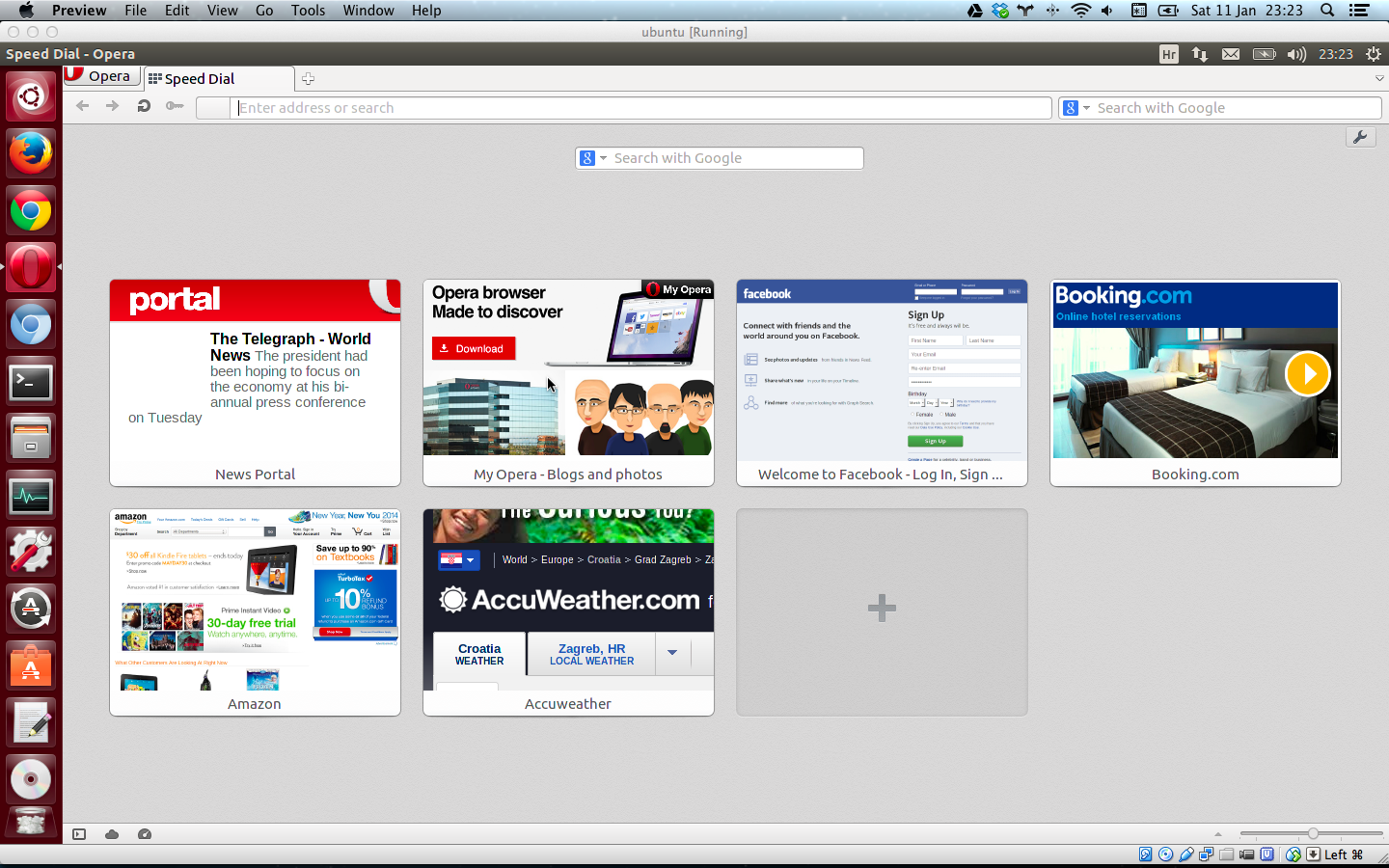Click the red Download button in My Opera tile

tap(474, 348)
